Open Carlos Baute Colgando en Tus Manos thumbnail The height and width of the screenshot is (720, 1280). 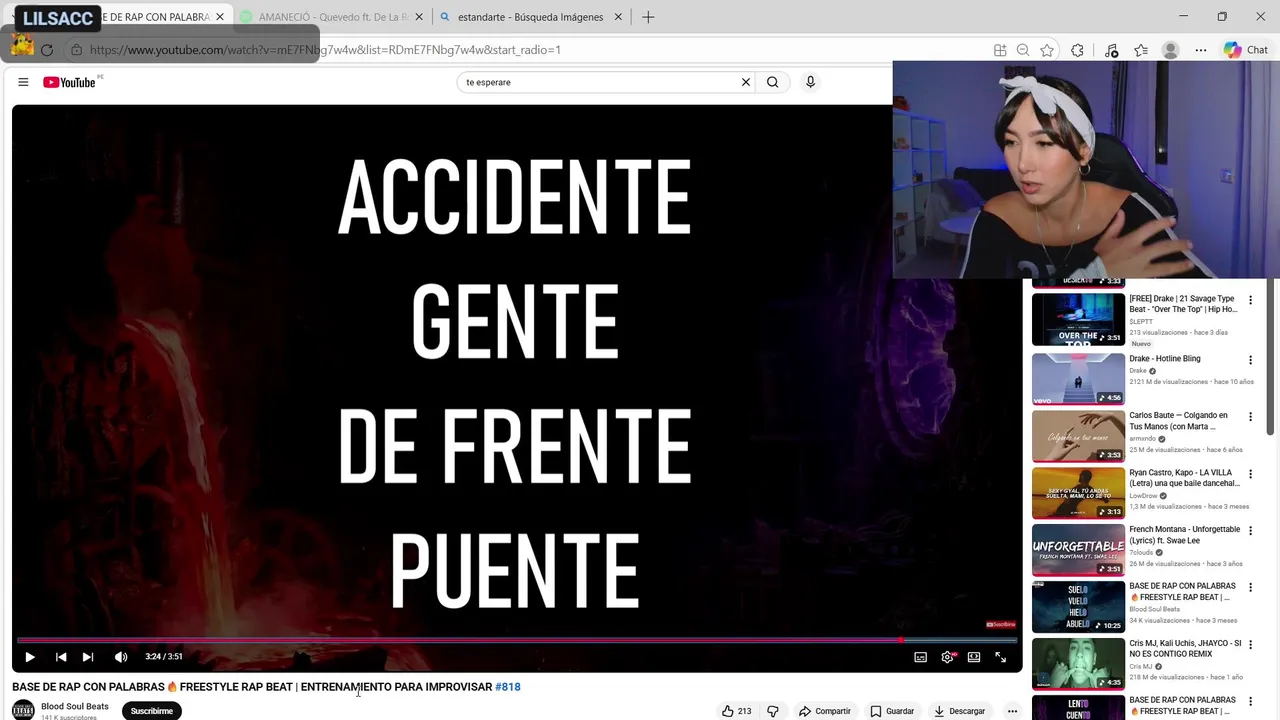pos(1078,436)
